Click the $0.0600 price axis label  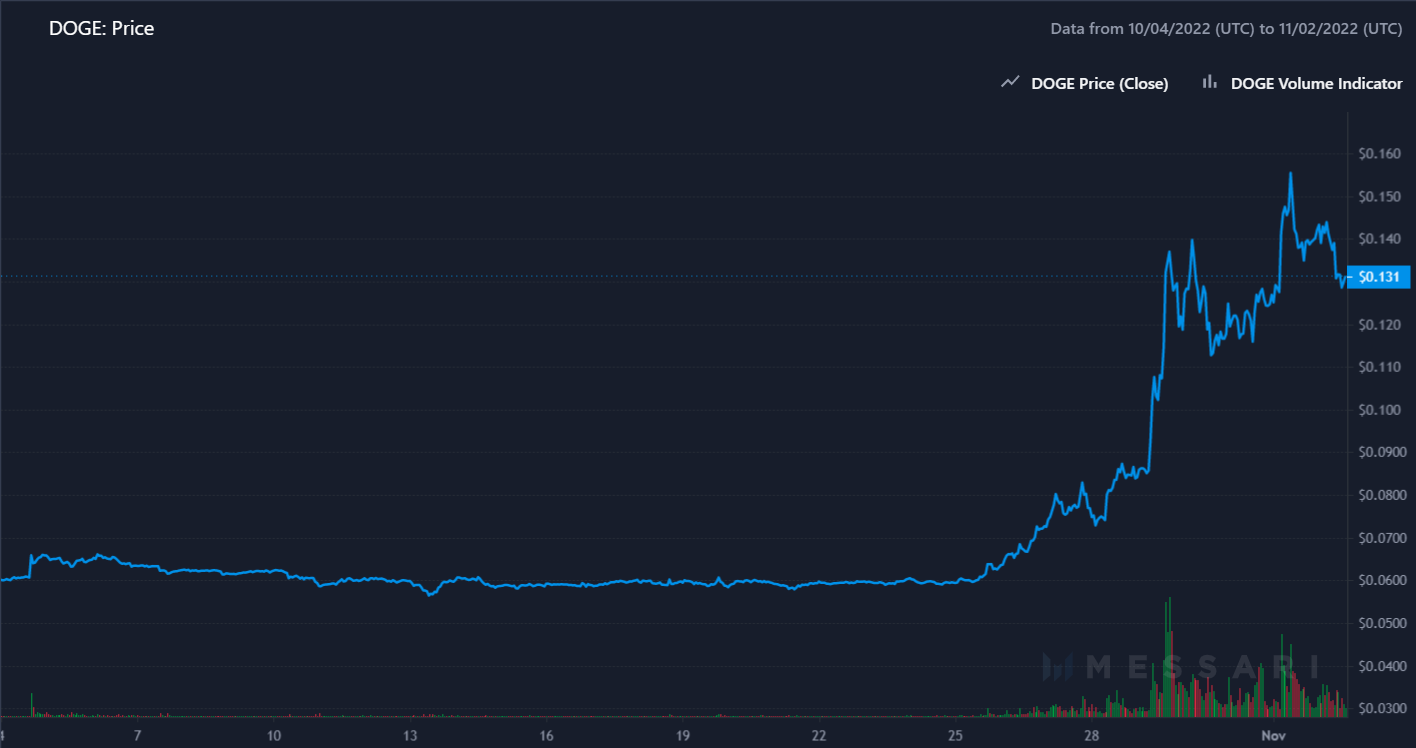pos(1379,581)
